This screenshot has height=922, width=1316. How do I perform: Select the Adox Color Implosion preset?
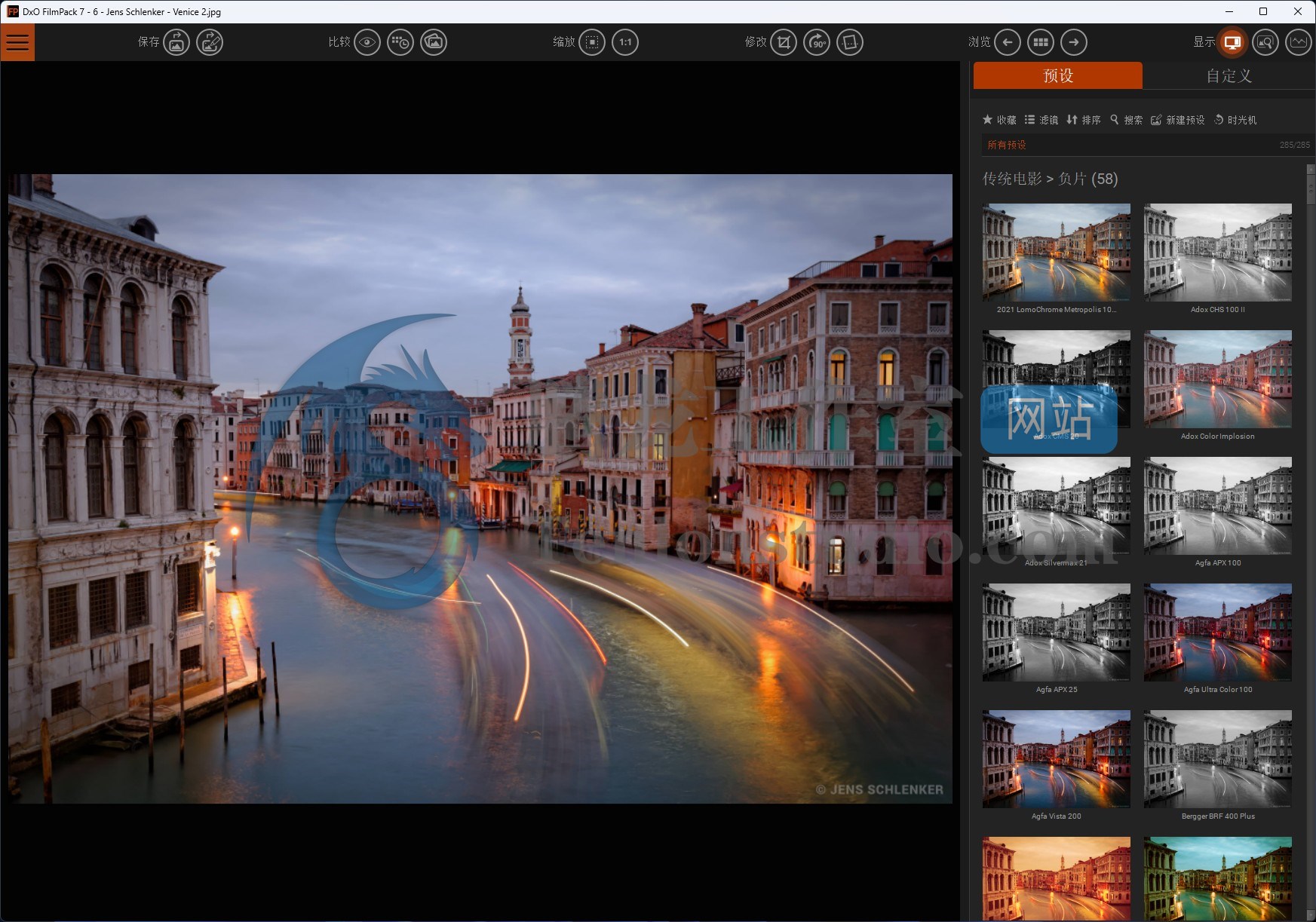point(1217,378)
